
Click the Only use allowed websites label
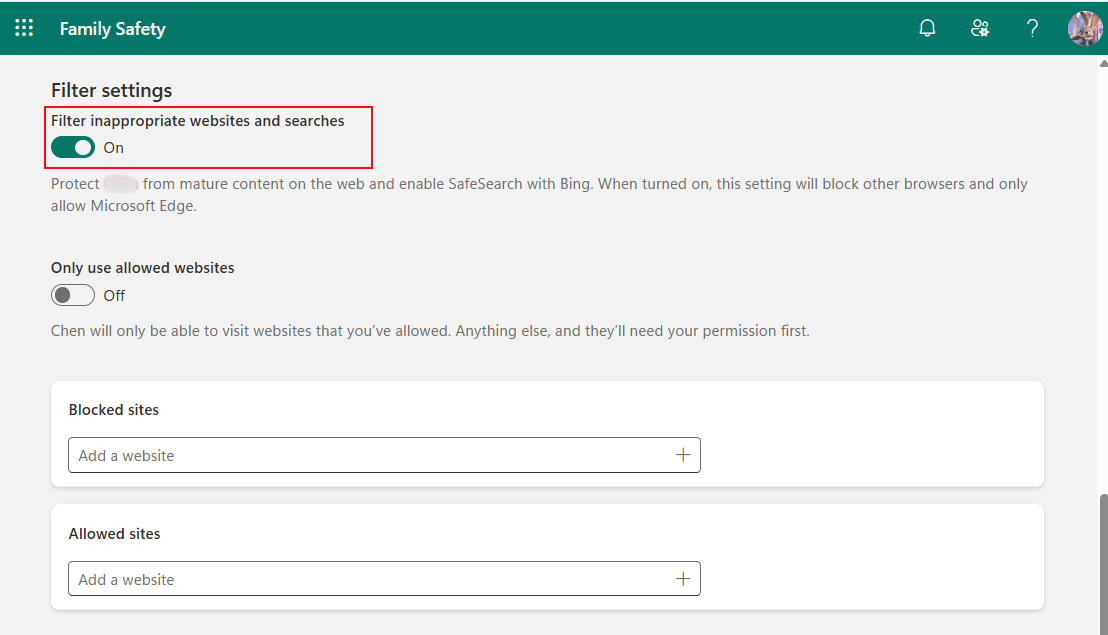(142, 267)
